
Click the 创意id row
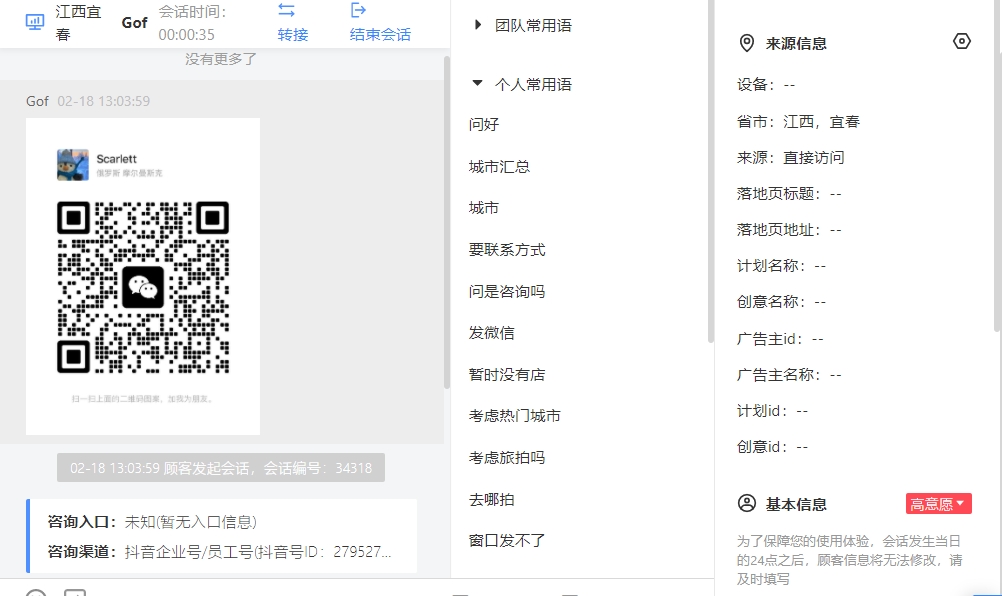pyautogui.click(x=773, y=447)
